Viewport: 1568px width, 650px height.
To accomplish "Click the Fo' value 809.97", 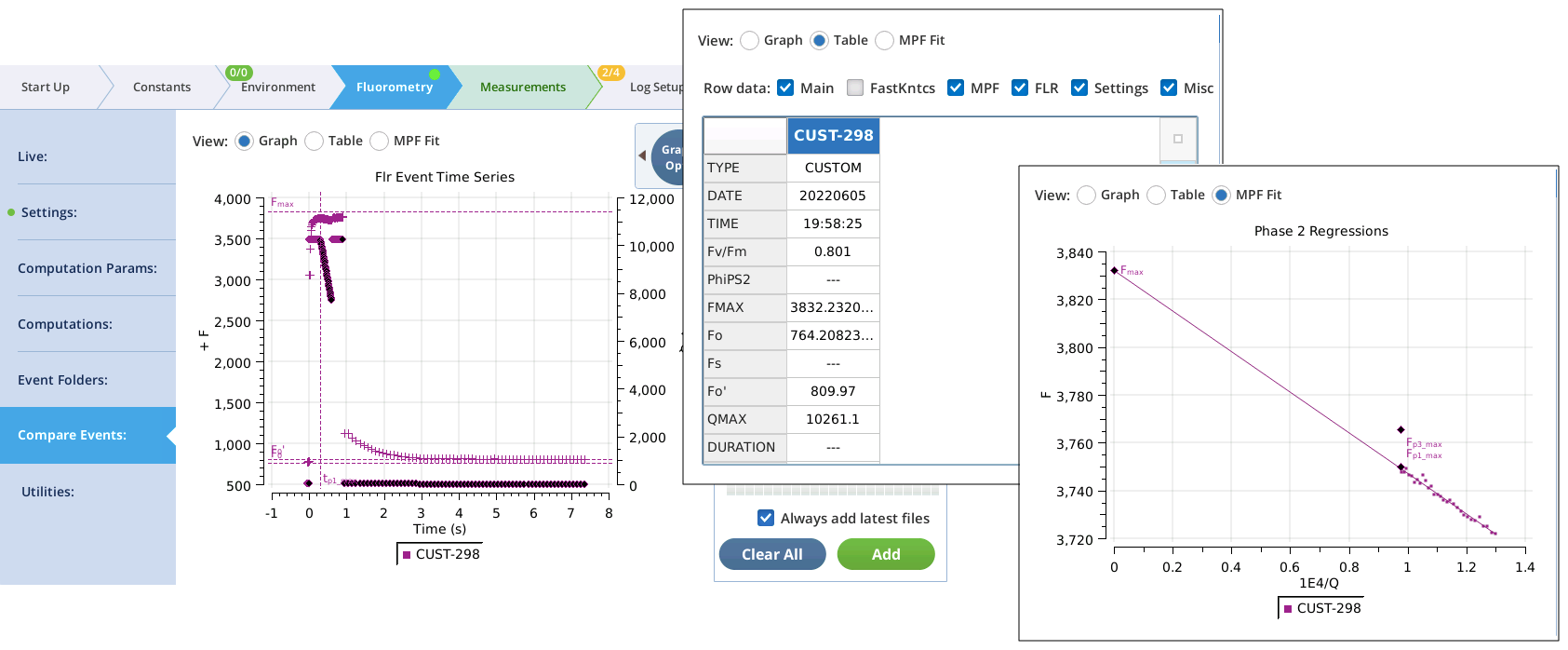I will [x=833, y=391].
